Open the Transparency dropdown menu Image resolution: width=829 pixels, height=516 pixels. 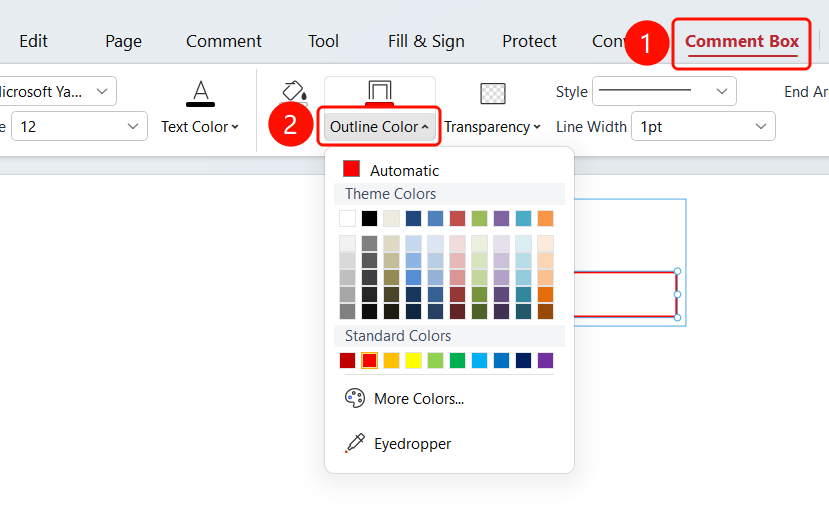[x=492, y=127]
